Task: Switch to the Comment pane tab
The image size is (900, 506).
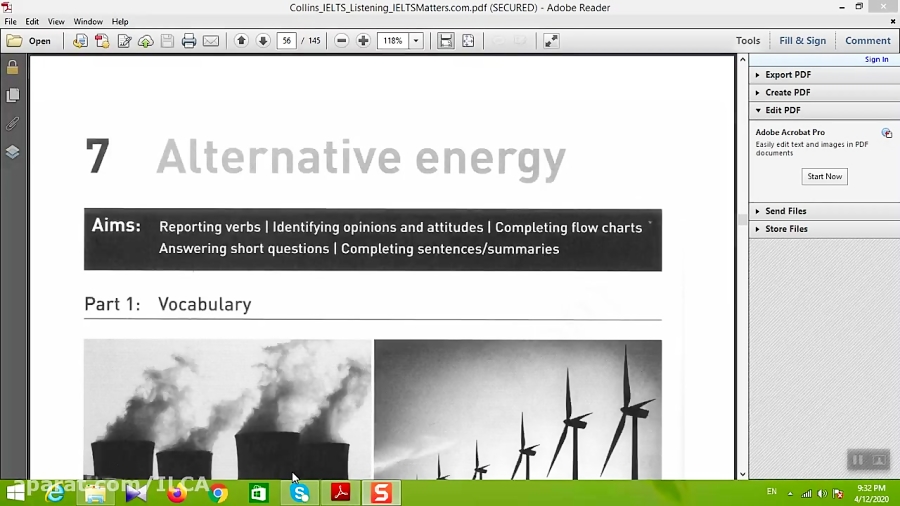Action: click(867, 41)
